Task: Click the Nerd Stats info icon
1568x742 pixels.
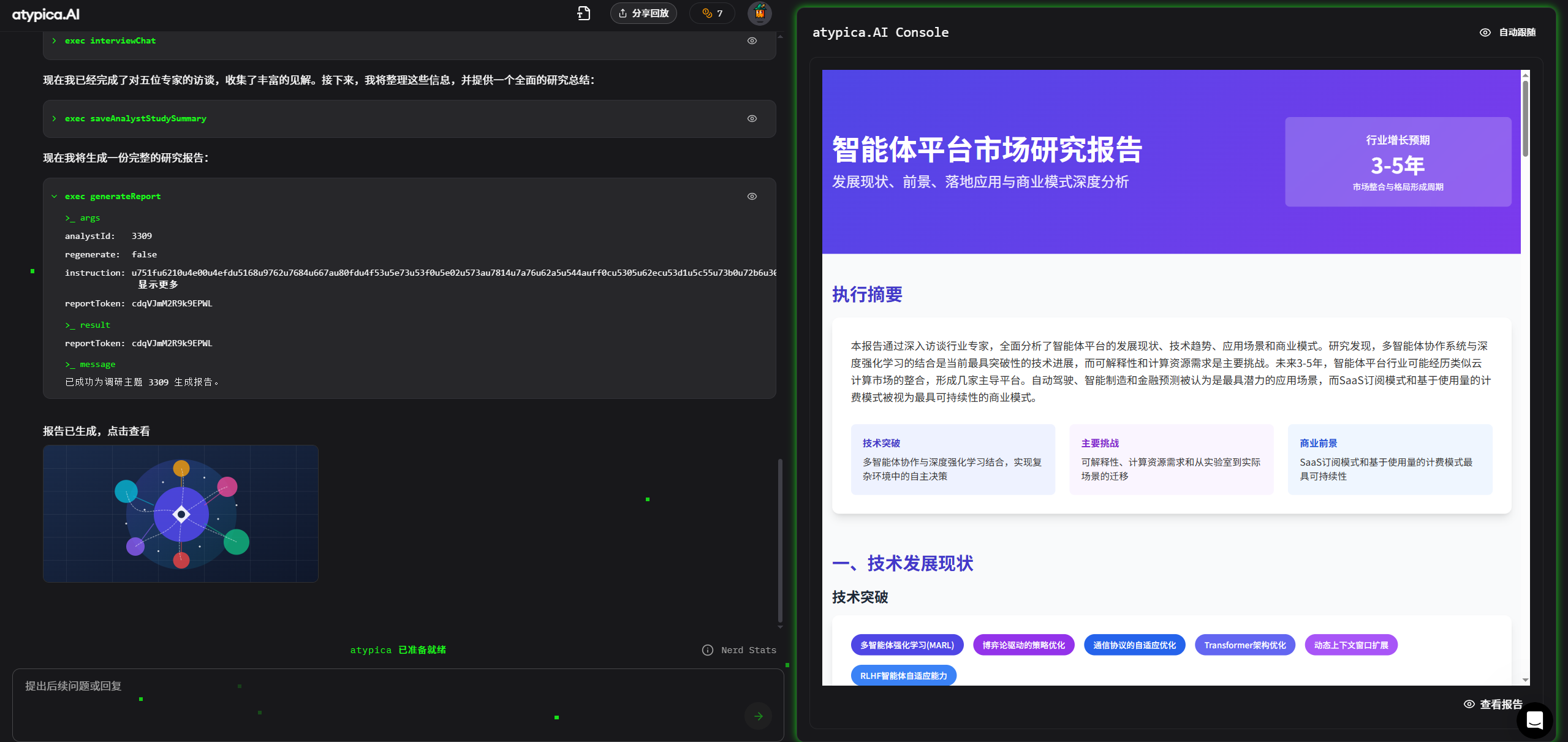Action: tap(707, 650)
